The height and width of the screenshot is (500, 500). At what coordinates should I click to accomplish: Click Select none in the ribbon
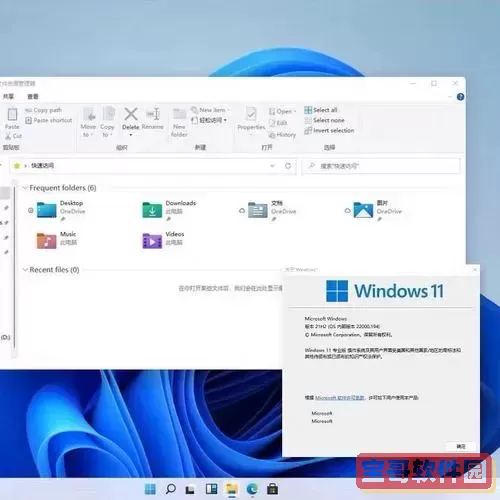point(324,120)
